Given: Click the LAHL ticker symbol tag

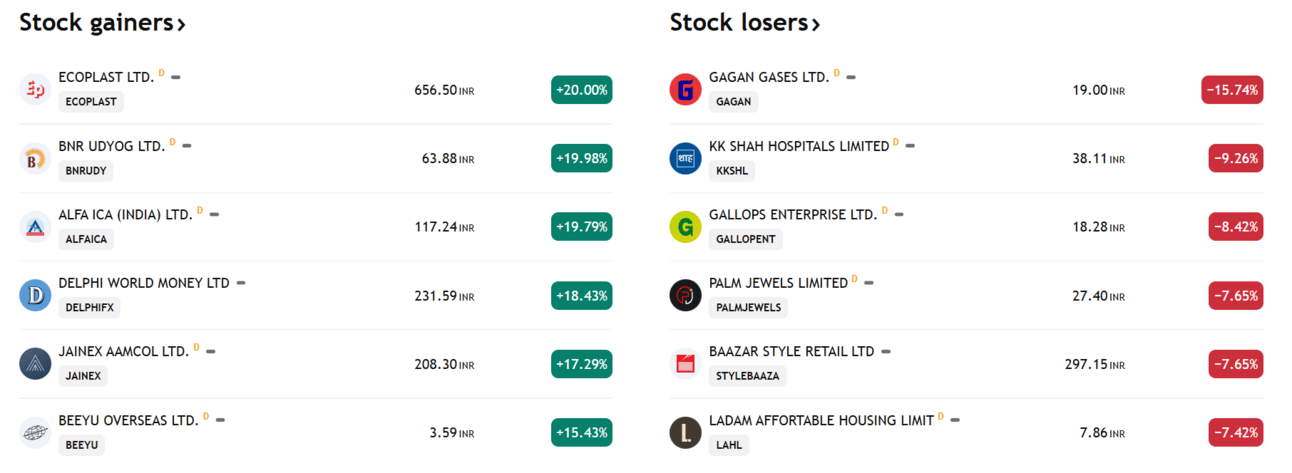Looking at the screenshot, I should (729, 445).
